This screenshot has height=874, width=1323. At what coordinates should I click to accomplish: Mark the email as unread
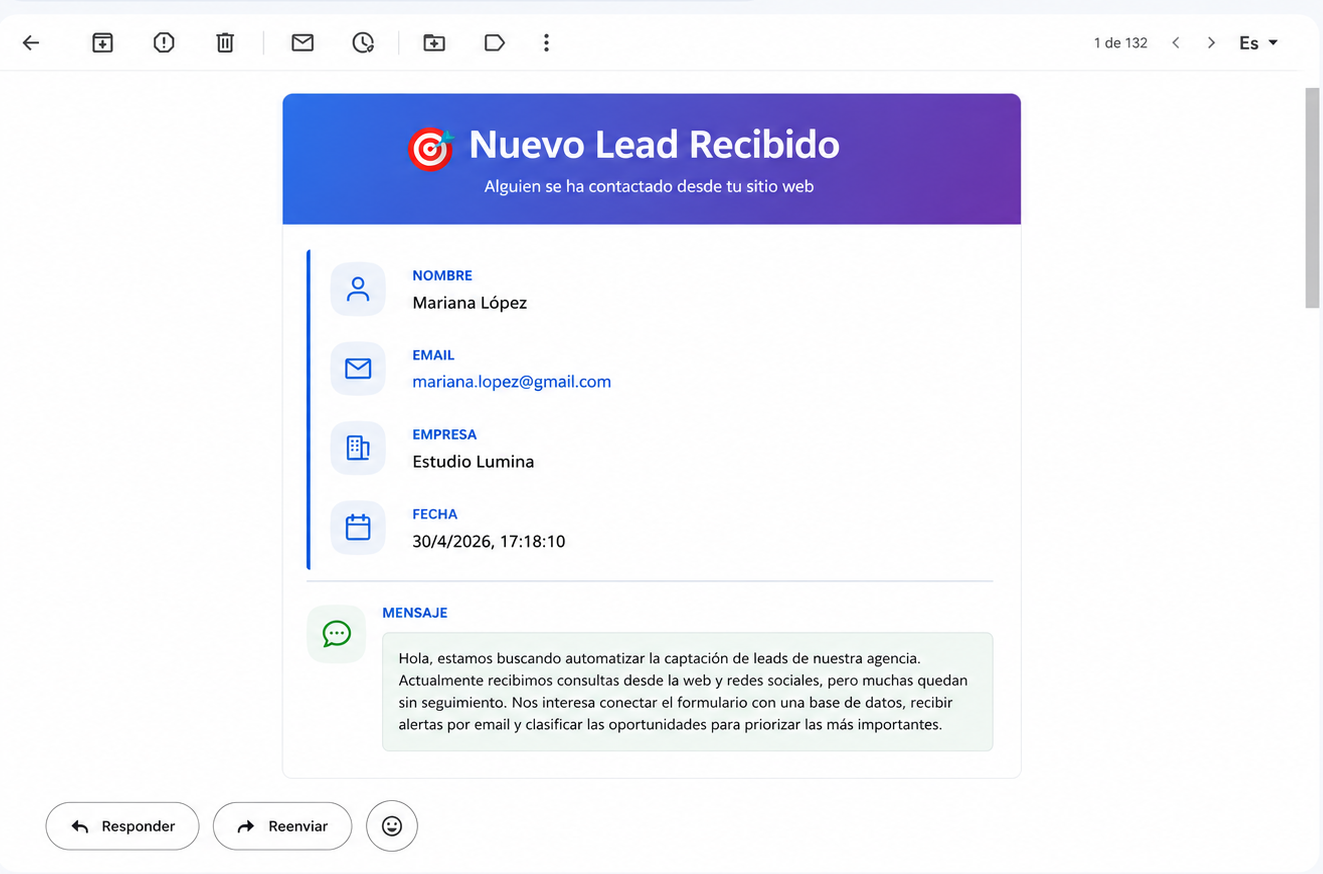click(x=302, y=43)
